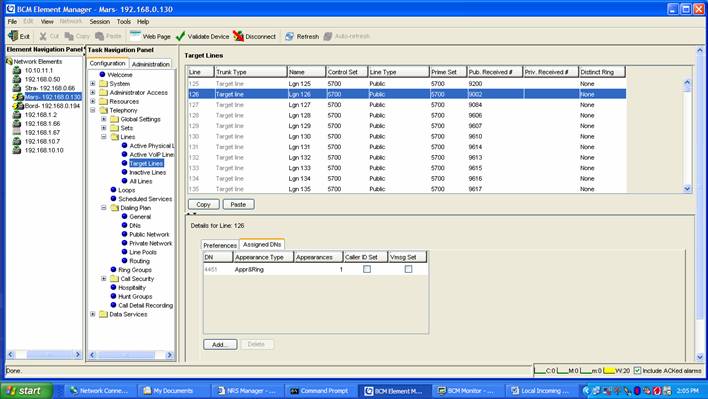The image size is (708, 399).
Task: Click the Network Elements root icon
Action: click(9, 61)
